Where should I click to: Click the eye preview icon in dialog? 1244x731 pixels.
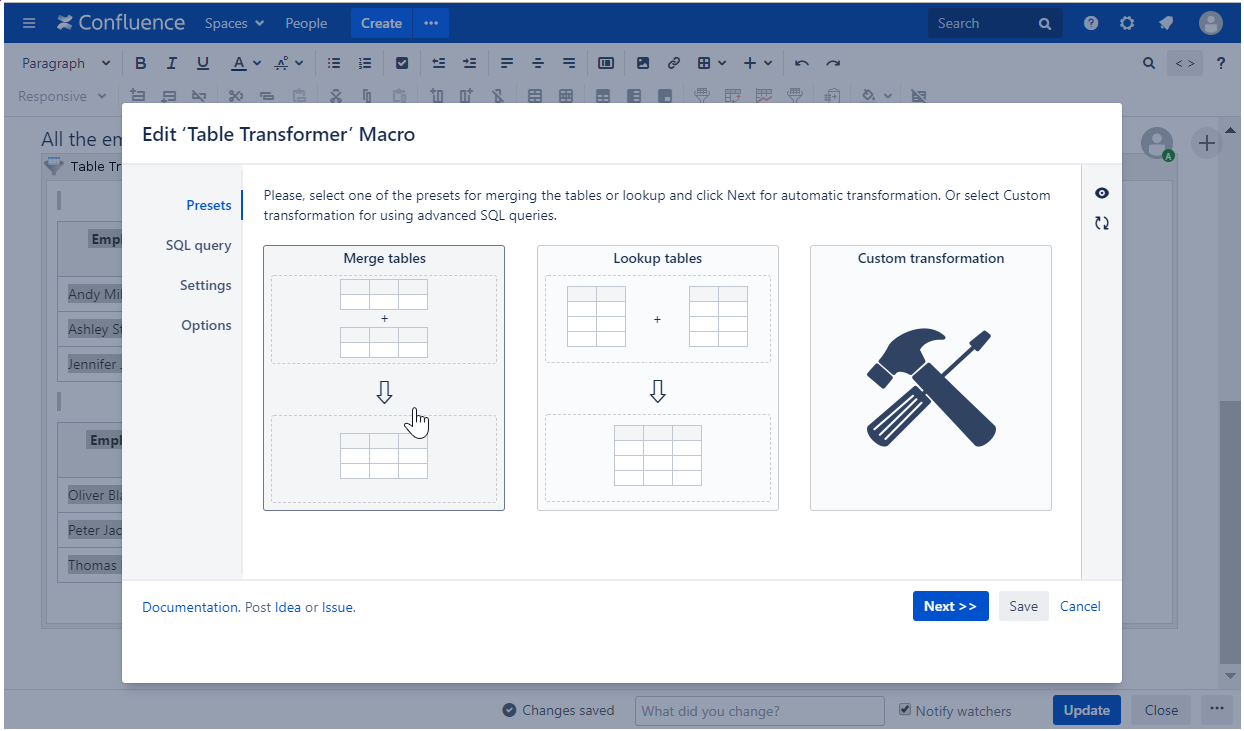pos(1102,193)
